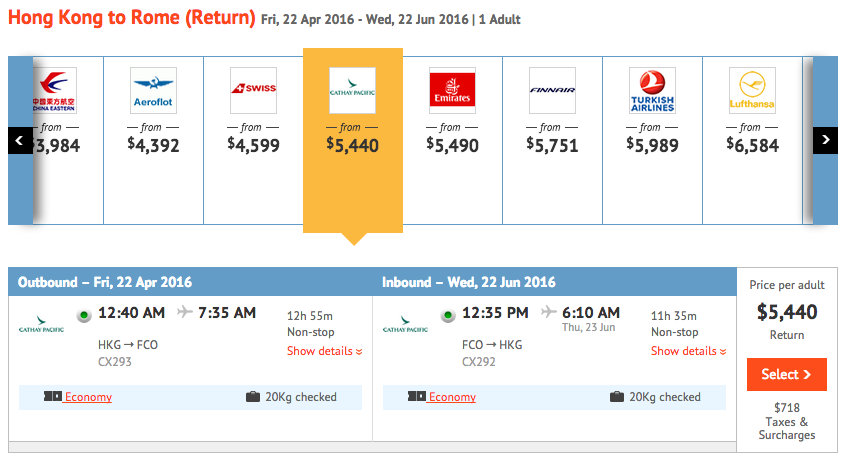Screen dimensions: 848x461
Task: Select the $4,392 Aeroflot fare tab
Action: coord(154,141)
